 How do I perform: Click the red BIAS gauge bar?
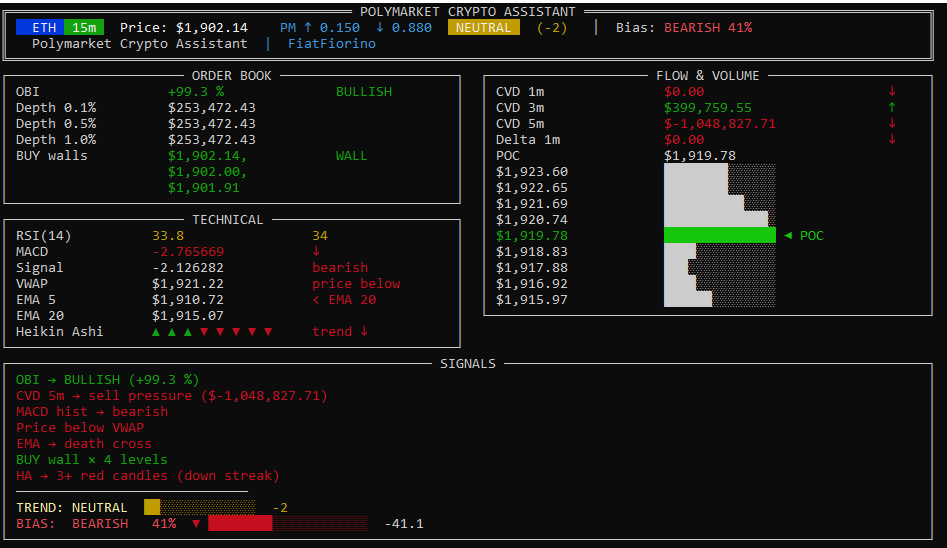(287, 523)
